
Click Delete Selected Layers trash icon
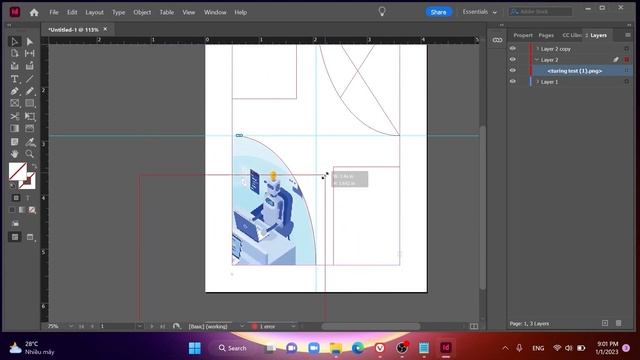[x=618, y=323]
